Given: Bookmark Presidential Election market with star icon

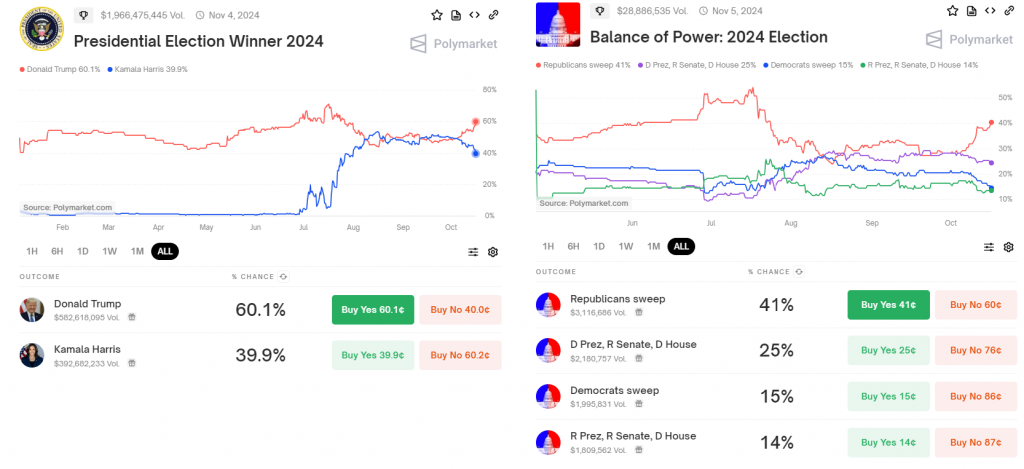Looking at the screenshot, I should pos(437,15).
